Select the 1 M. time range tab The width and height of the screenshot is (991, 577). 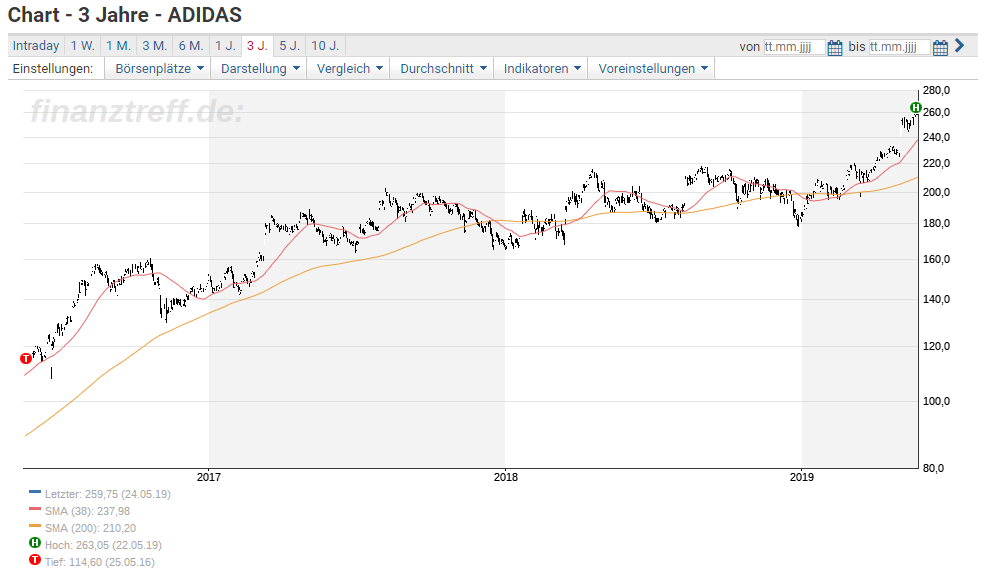point(118,46)
